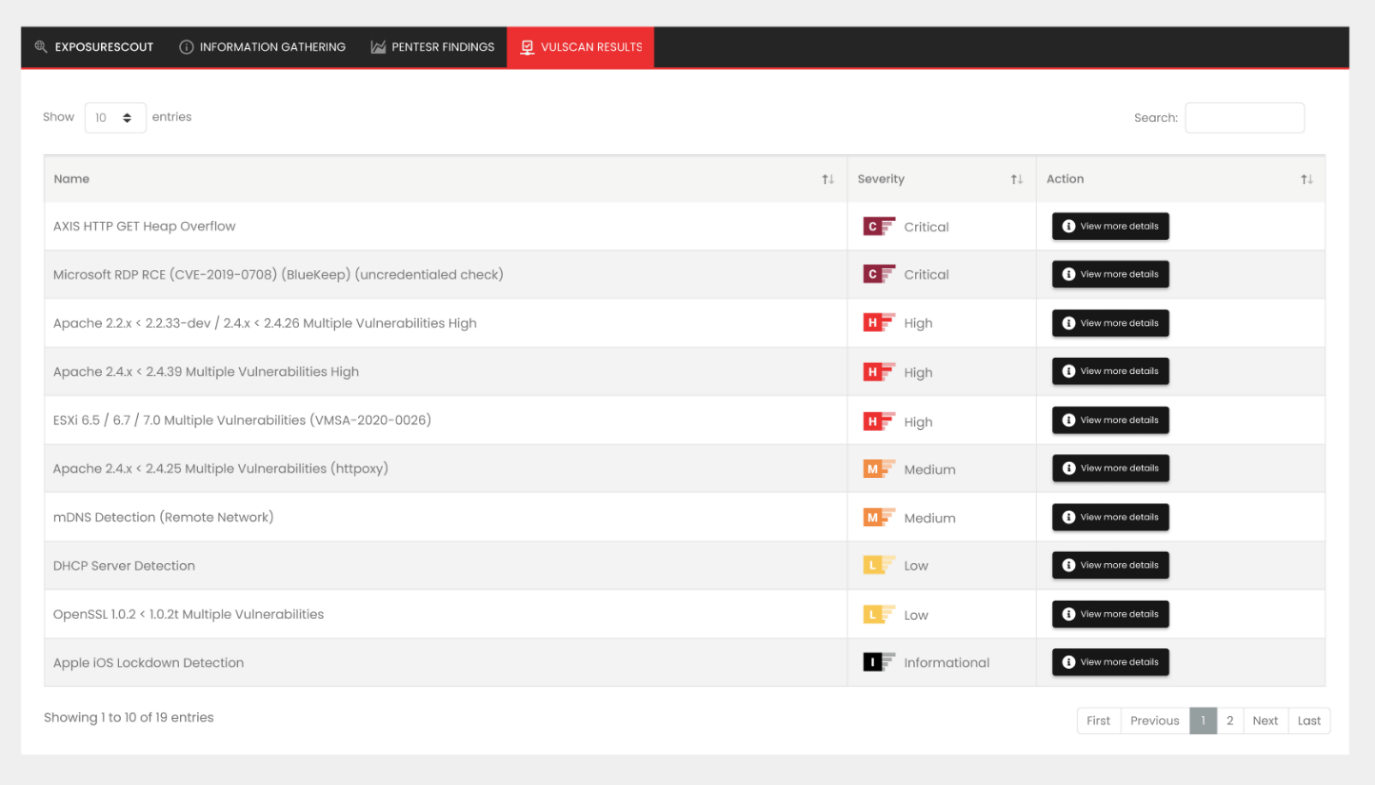
Task: Click the info icon in Information Gathering tab
Action: (x=186, y=47)
